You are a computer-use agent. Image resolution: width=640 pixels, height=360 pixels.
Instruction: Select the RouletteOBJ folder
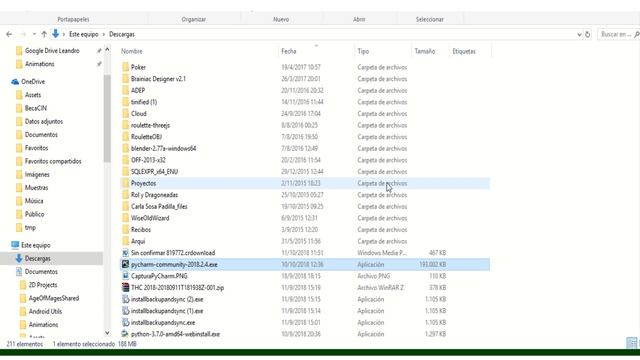tap(146, 137)
